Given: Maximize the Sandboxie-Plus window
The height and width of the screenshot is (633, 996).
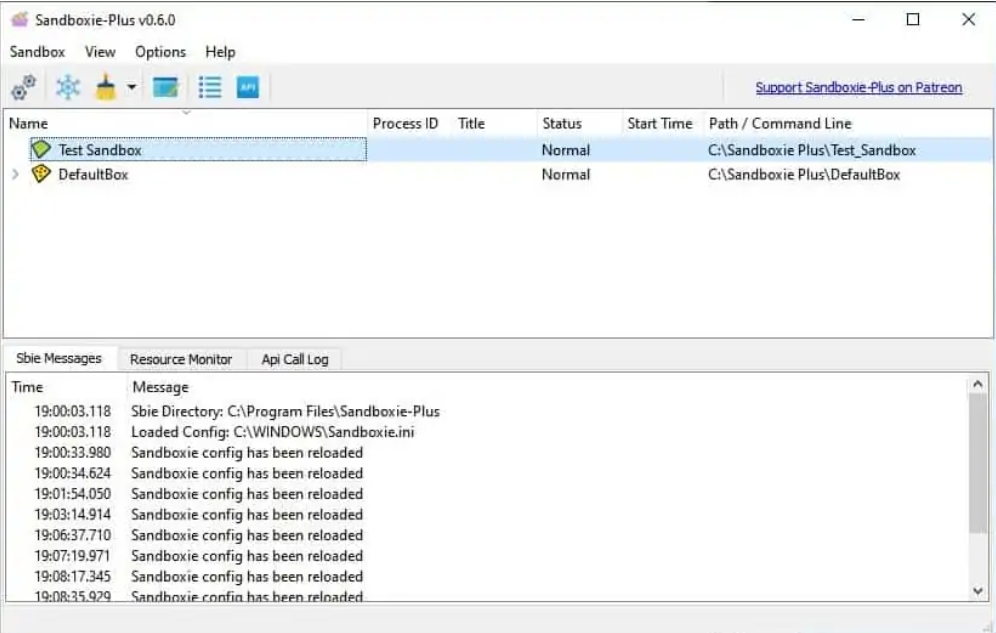Looking at the screenshot, I should coord(913,20).
